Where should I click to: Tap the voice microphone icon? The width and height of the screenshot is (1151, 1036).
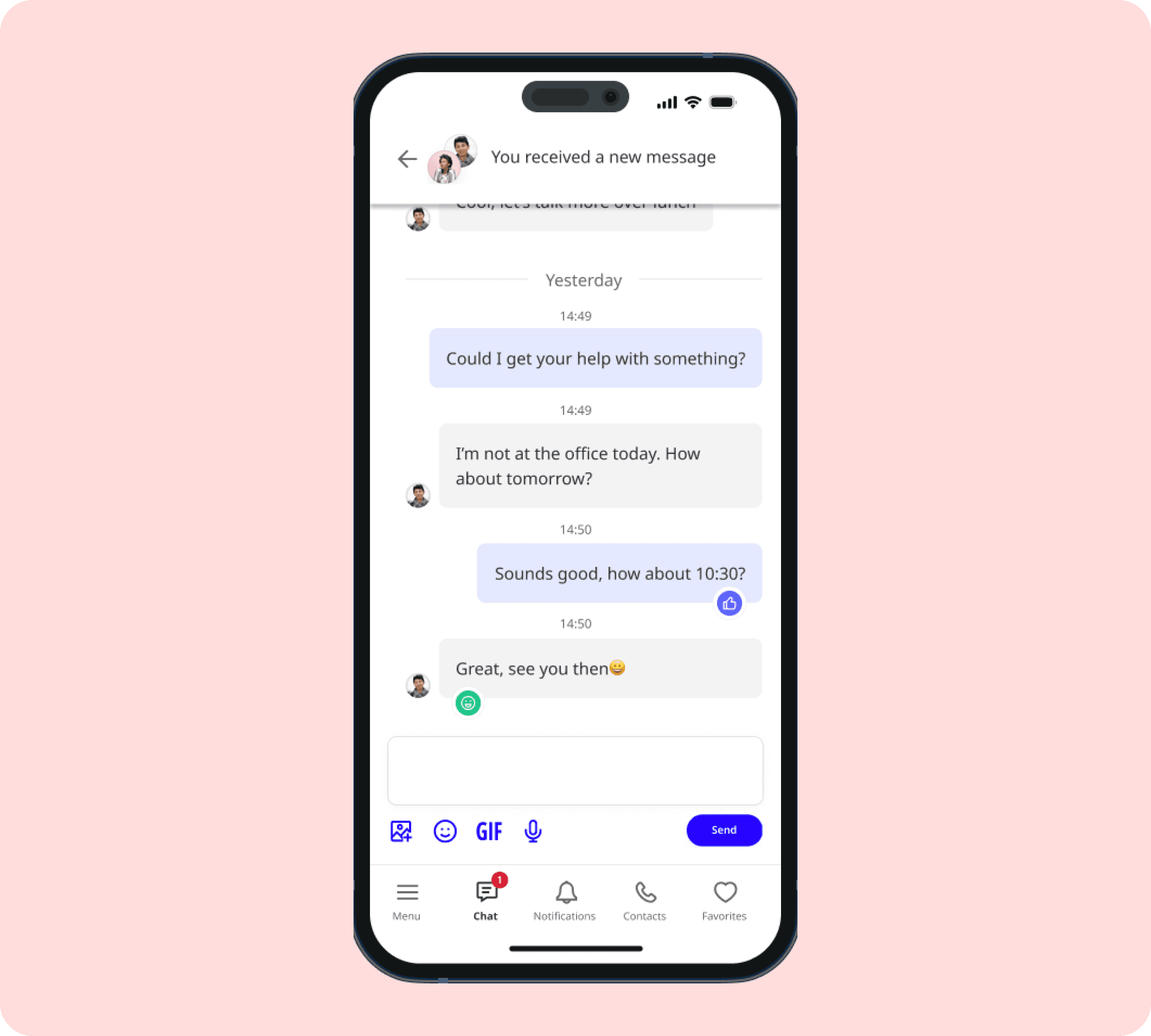point(533,830)
